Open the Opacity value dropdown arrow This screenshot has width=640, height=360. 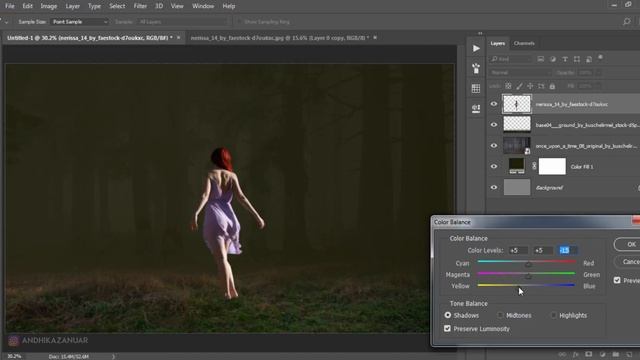pos(598,73)
